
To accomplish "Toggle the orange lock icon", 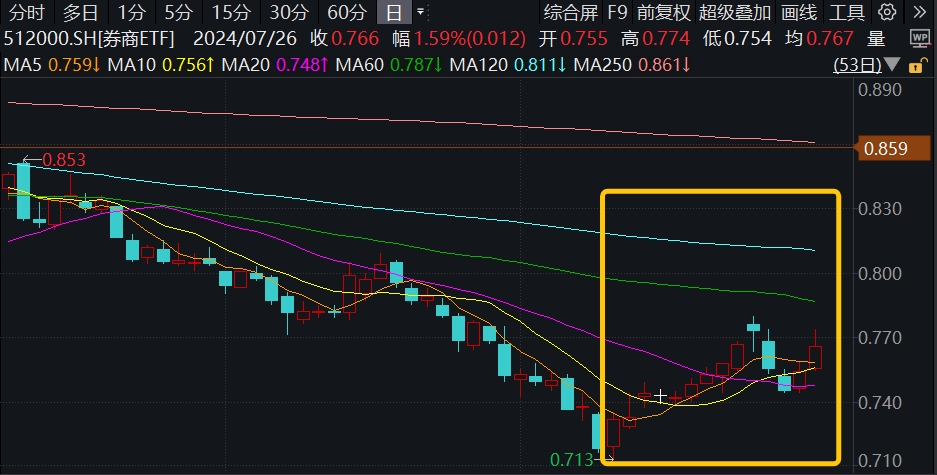I will 918,65.
